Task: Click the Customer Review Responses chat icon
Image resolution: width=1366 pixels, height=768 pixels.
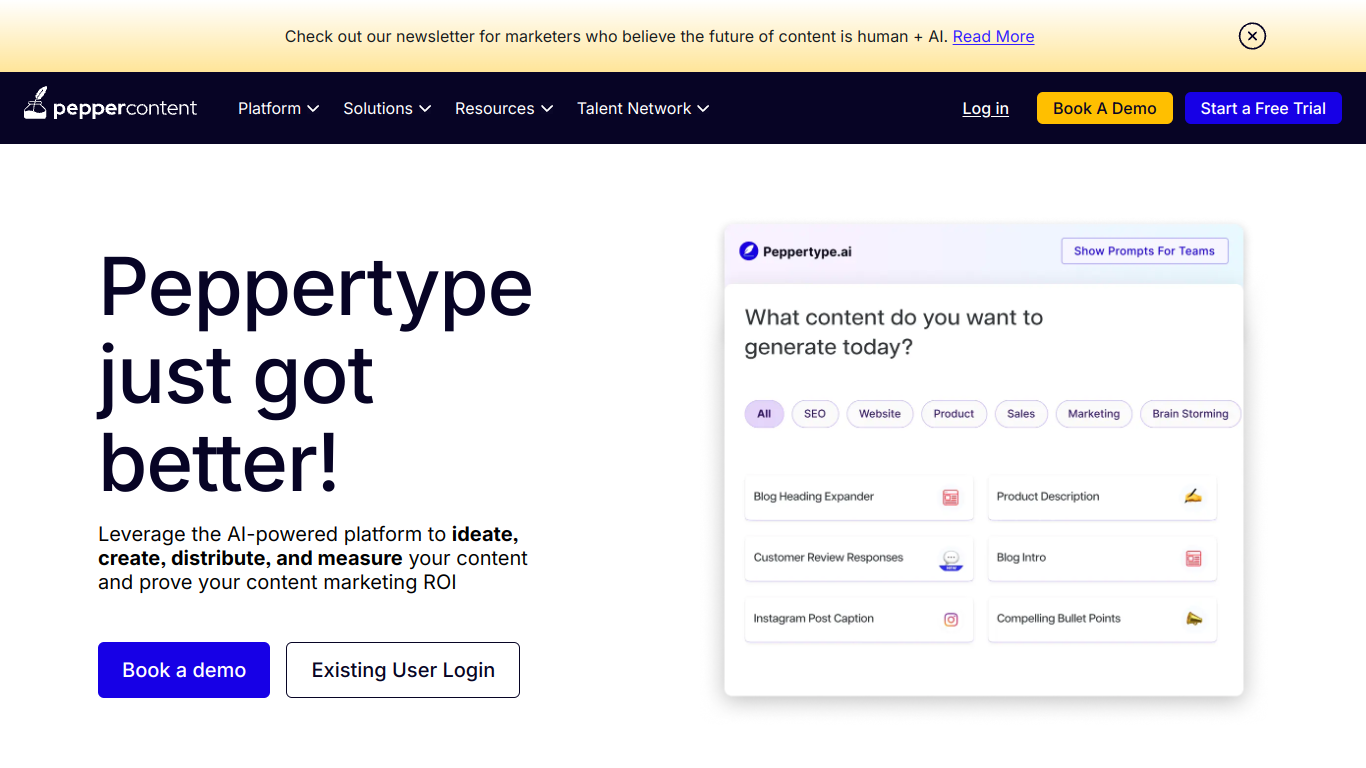Action: (x=951, y=560)
